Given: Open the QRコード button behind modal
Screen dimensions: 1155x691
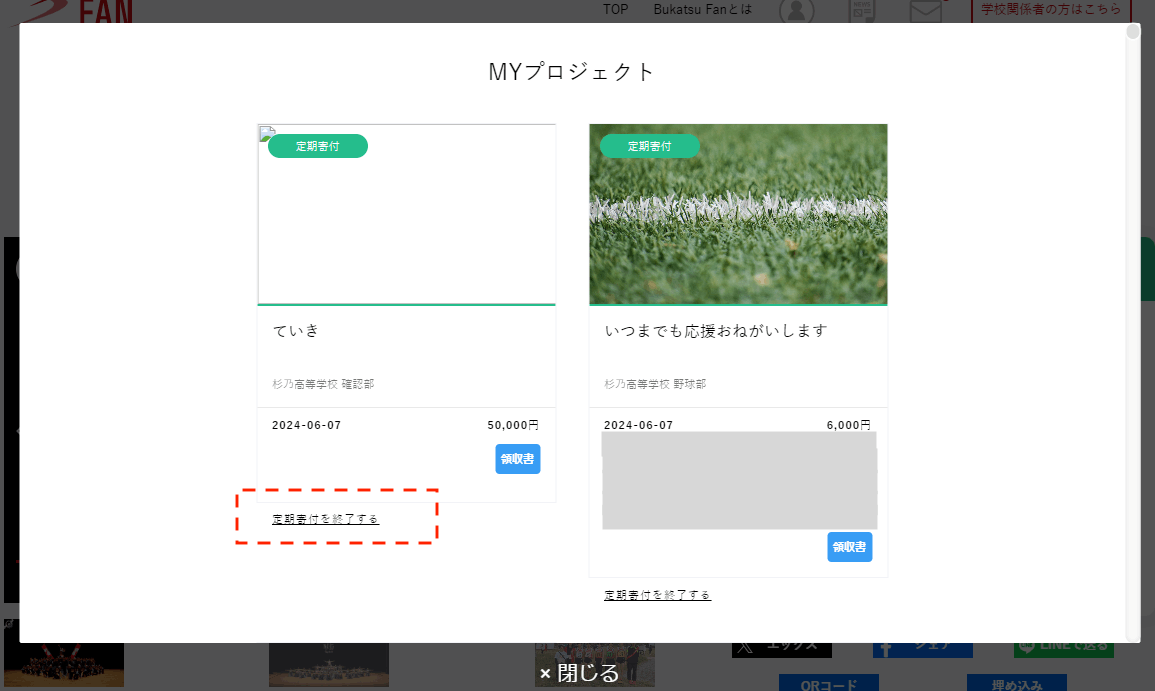Looking at the screenshot, I should (829, 683).
